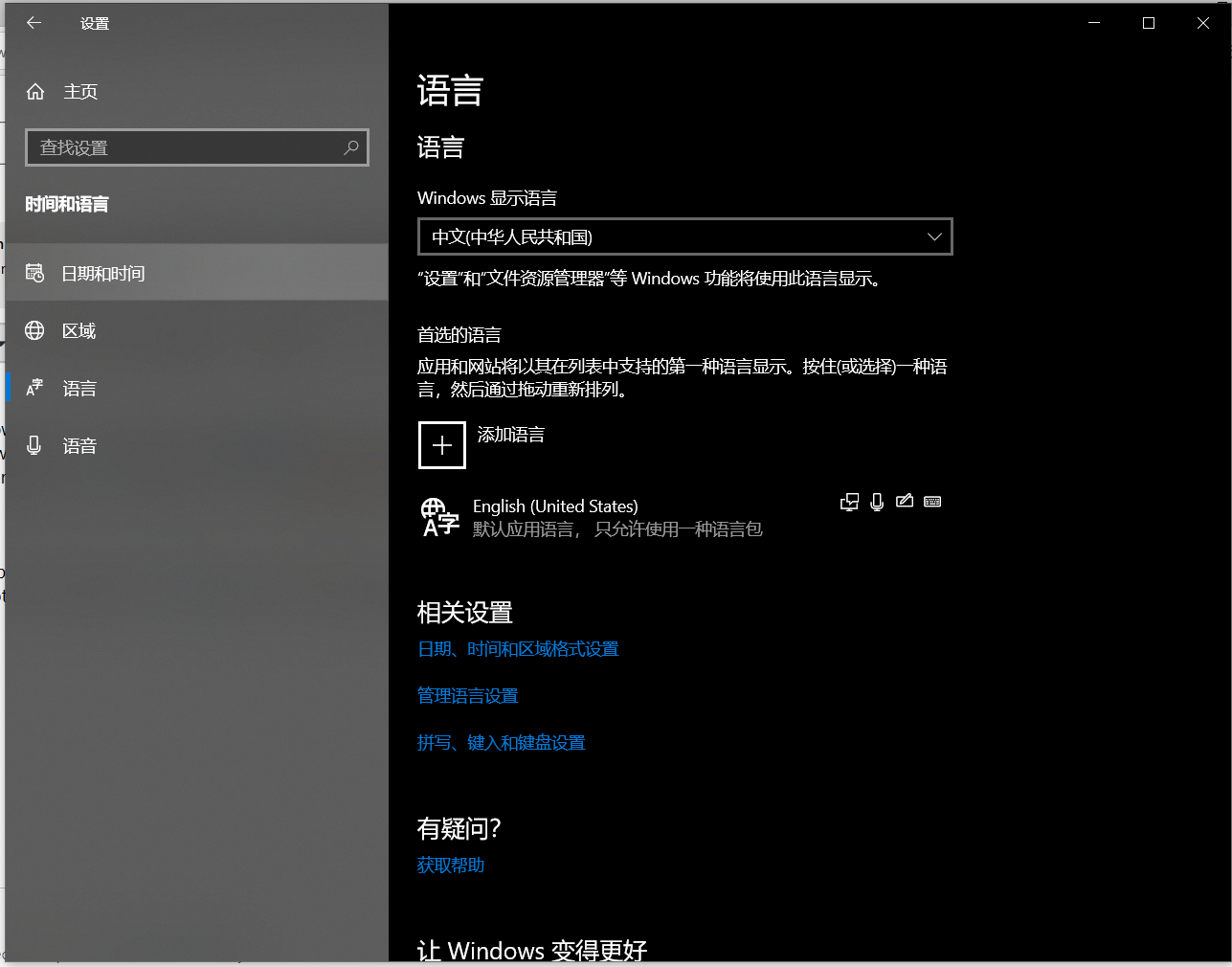Click 默认应用语言 description text
The width and height of the screenshot is (1232, 967).
[x=617, y=529]
